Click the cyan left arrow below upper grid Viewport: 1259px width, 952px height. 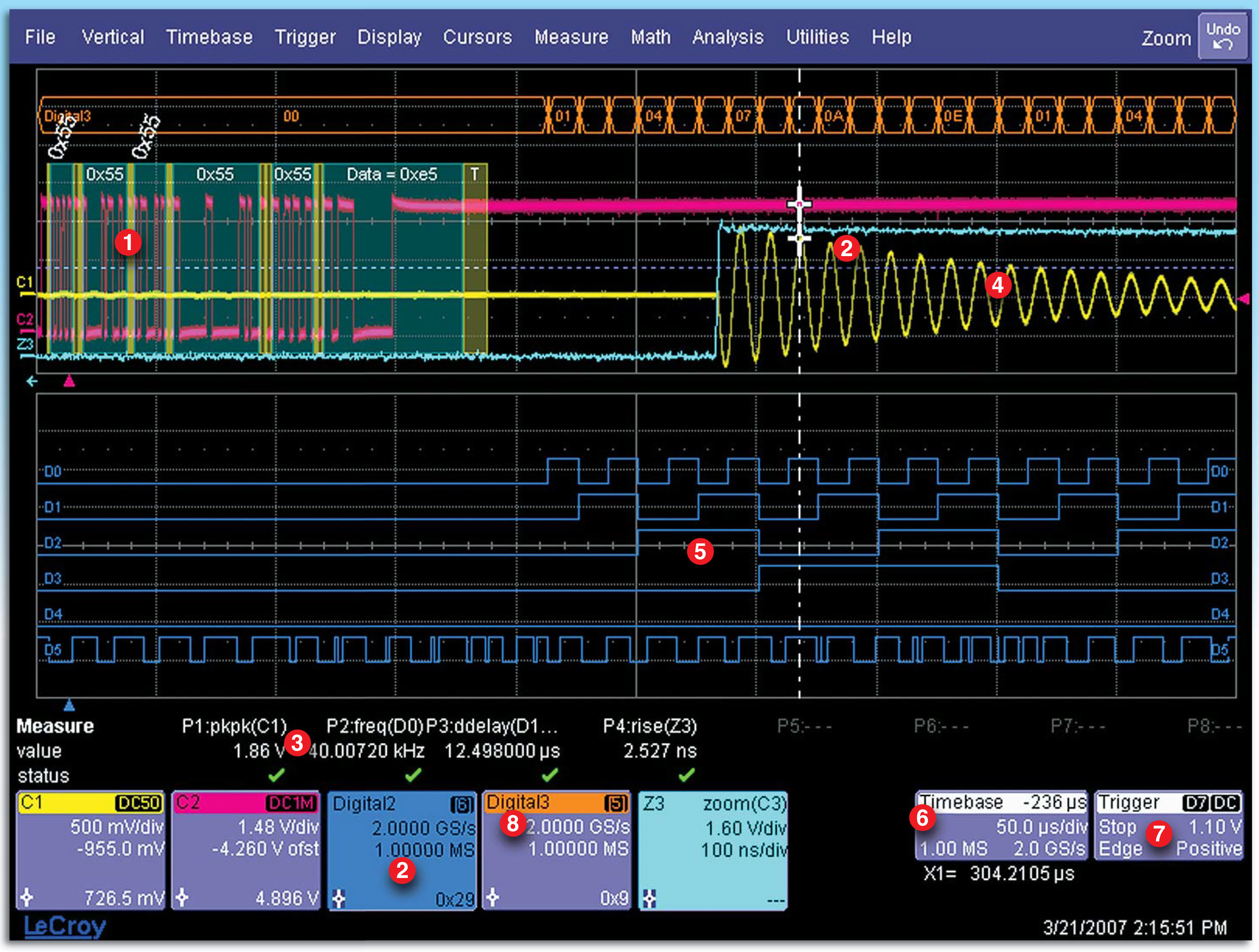click(x=32, y=381)
